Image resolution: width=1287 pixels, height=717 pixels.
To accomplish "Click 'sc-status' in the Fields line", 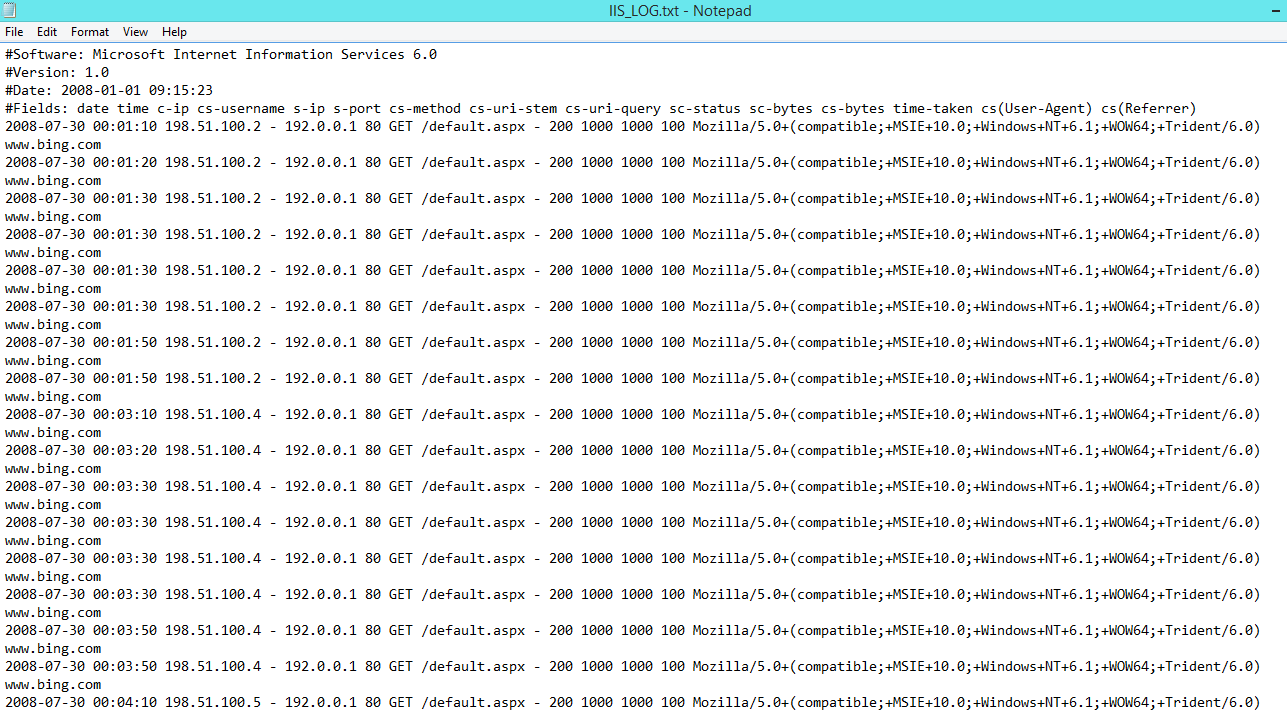I will (x=705, y=109).
